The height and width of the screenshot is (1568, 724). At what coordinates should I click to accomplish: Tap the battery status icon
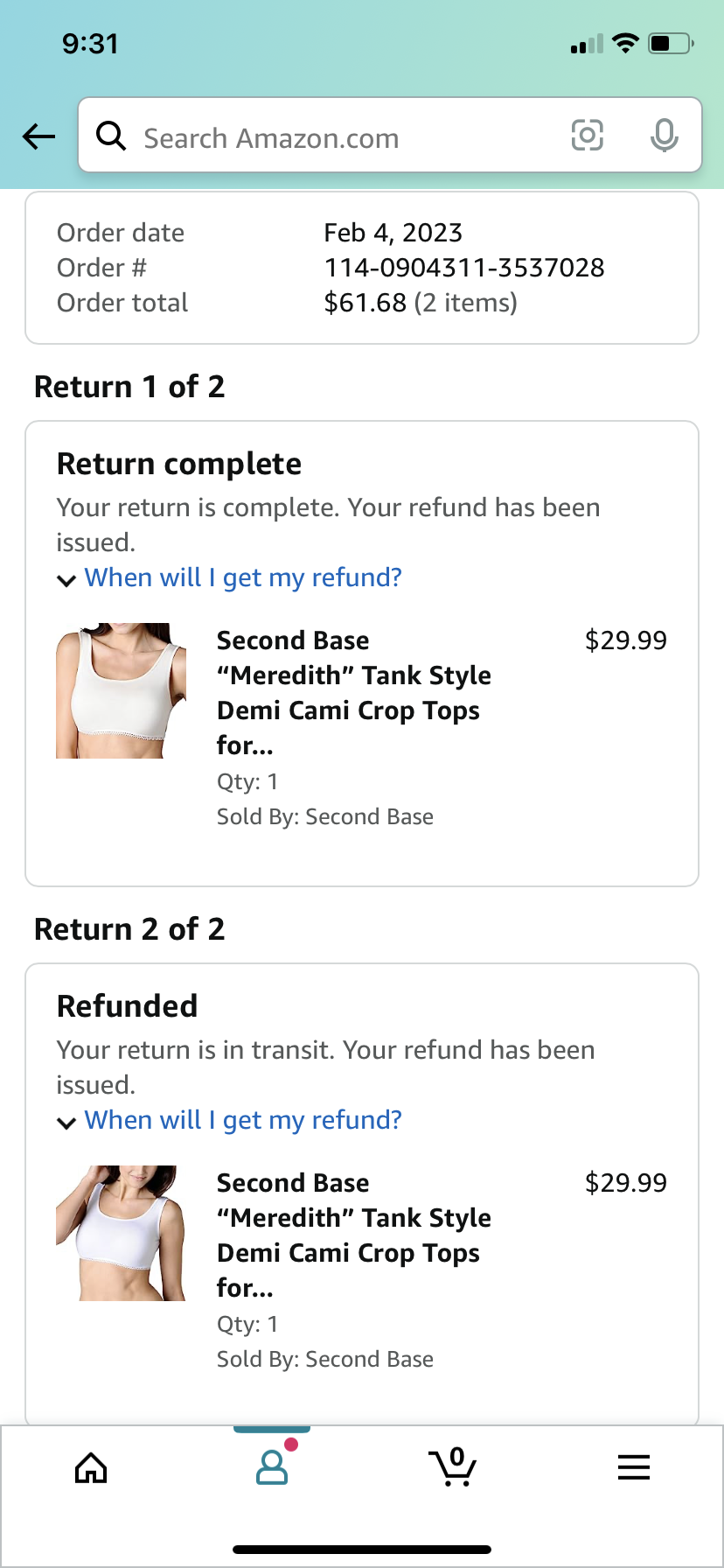click(x=671, y=43)
